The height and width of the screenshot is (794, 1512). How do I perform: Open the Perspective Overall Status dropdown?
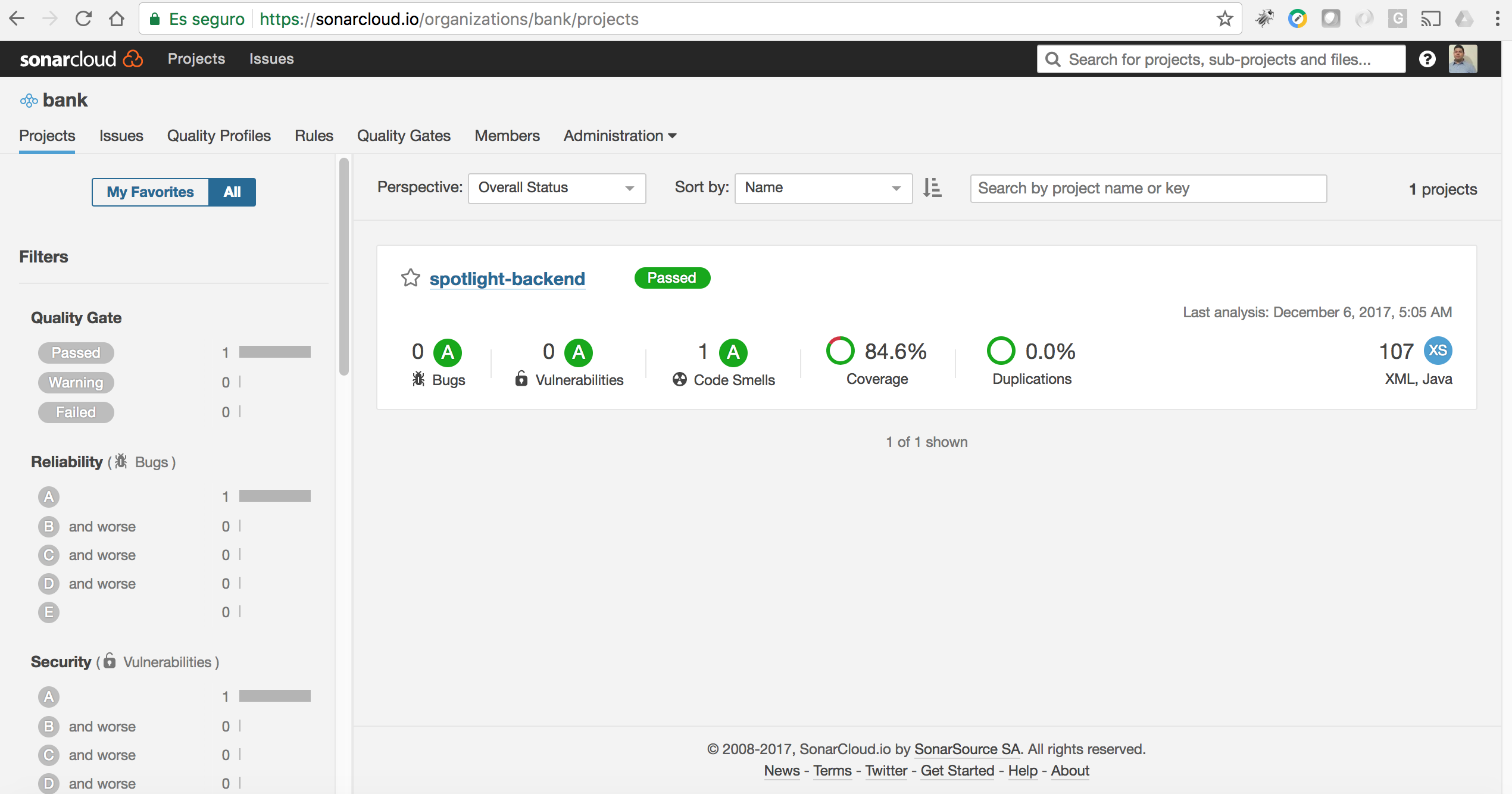tap(556, 188)
